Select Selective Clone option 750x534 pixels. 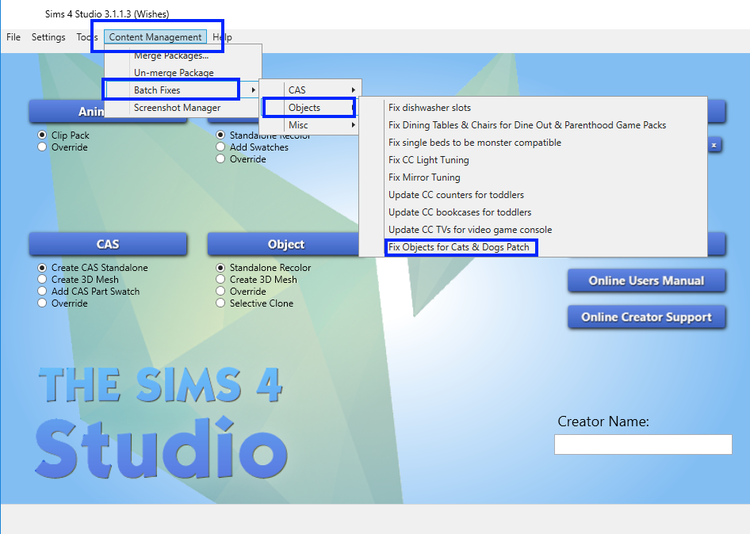click(x=220, y=303)
